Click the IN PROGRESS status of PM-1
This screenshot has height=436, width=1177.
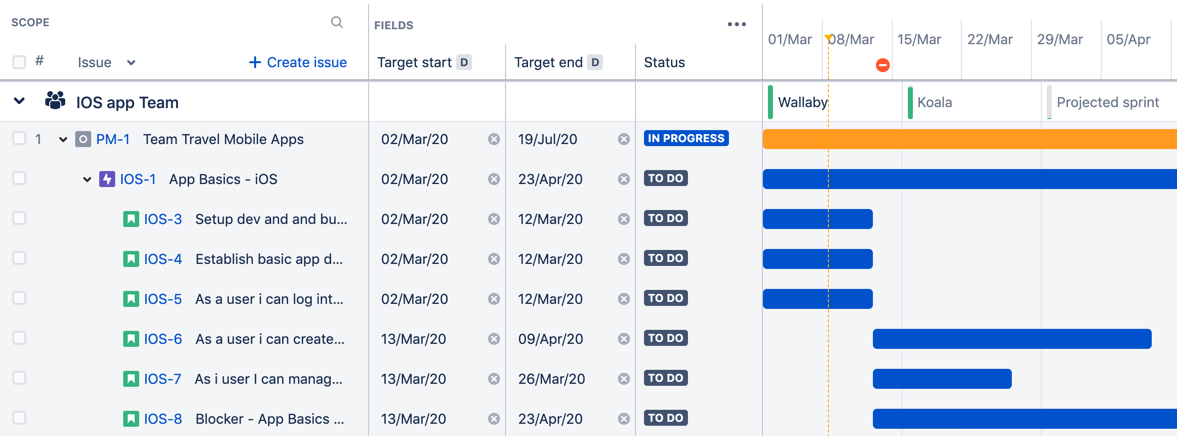click(686, 138)
